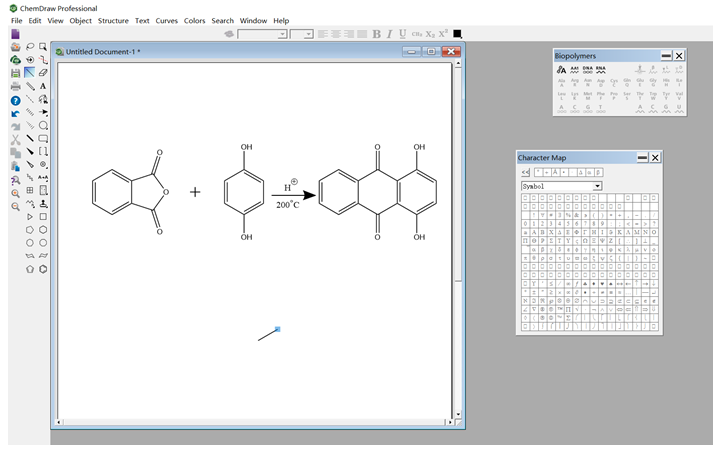This screenshot has width=716, height=449.
Task: Toggle Subscript X2 formatting
Action: coord(430,34)
